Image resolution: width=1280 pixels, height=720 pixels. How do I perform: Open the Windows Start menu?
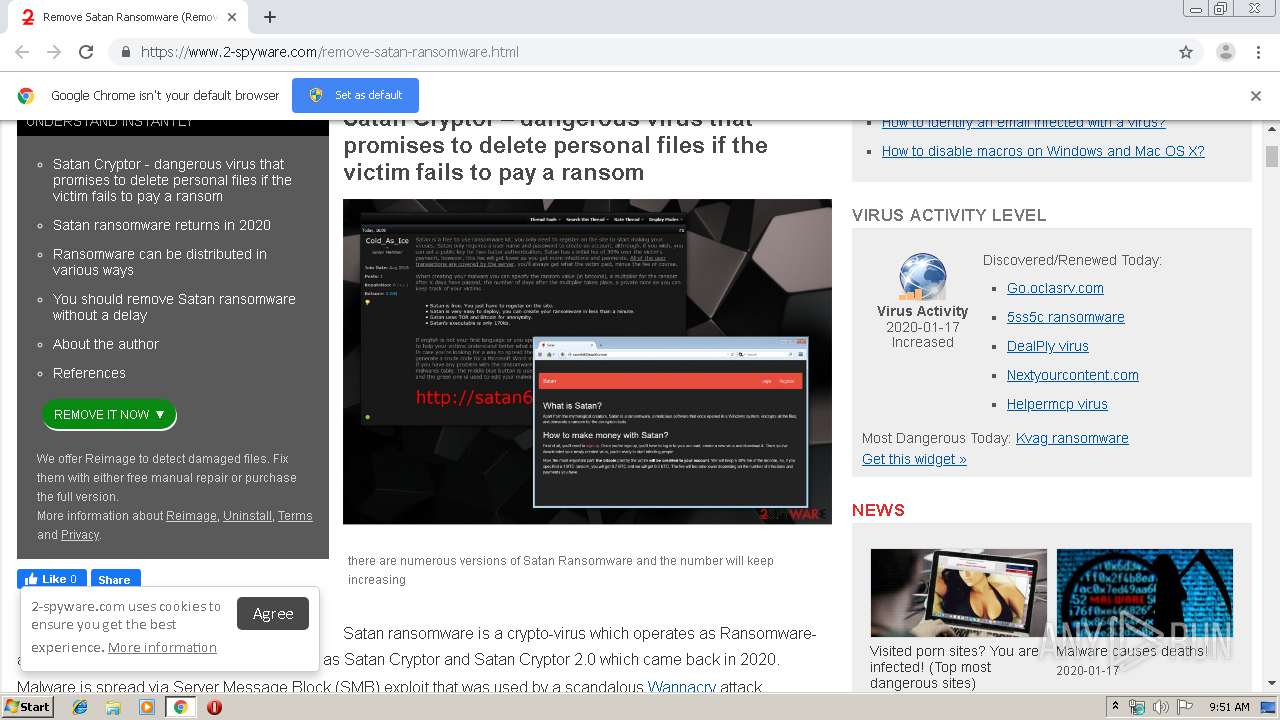coord(27,706)
